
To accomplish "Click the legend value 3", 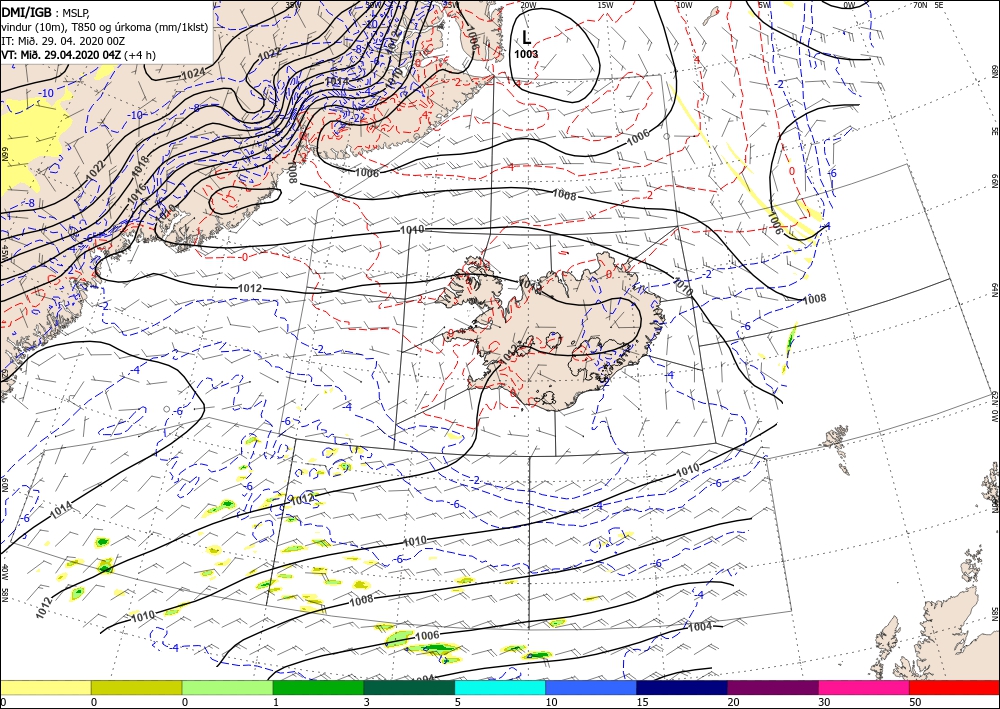I will click(367, 703).
